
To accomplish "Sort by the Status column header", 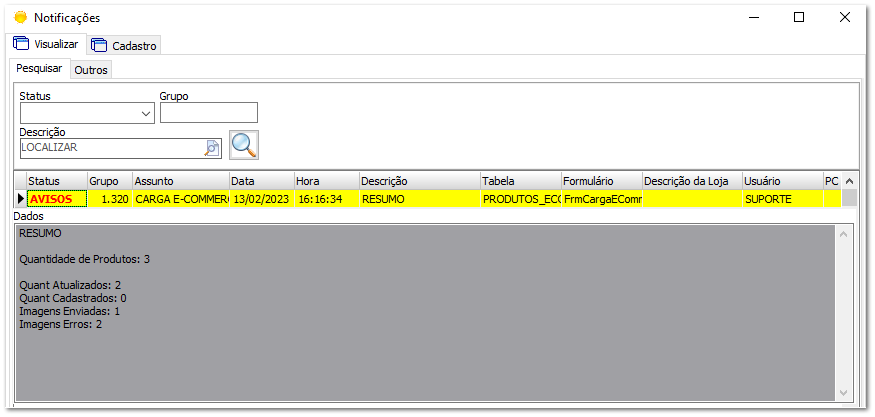I will click(x=56, y=181).
